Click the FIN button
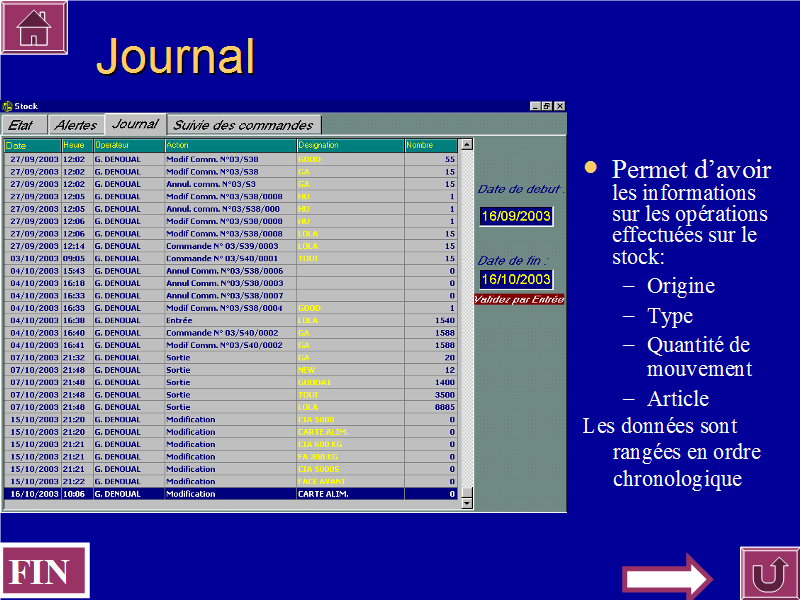 pos(44,570)
